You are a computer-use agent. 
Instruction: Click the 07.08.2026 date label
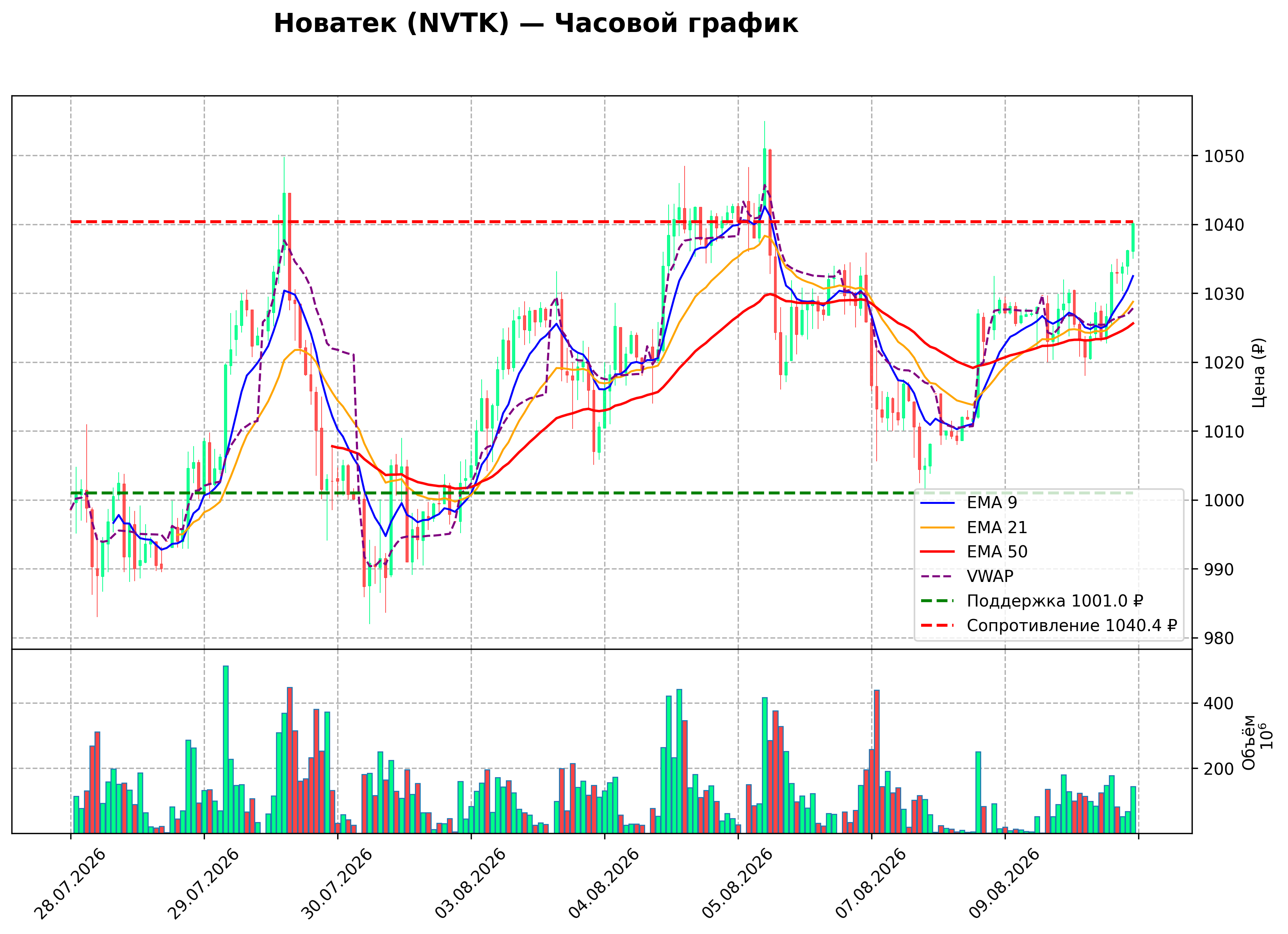tap(871, 884)
